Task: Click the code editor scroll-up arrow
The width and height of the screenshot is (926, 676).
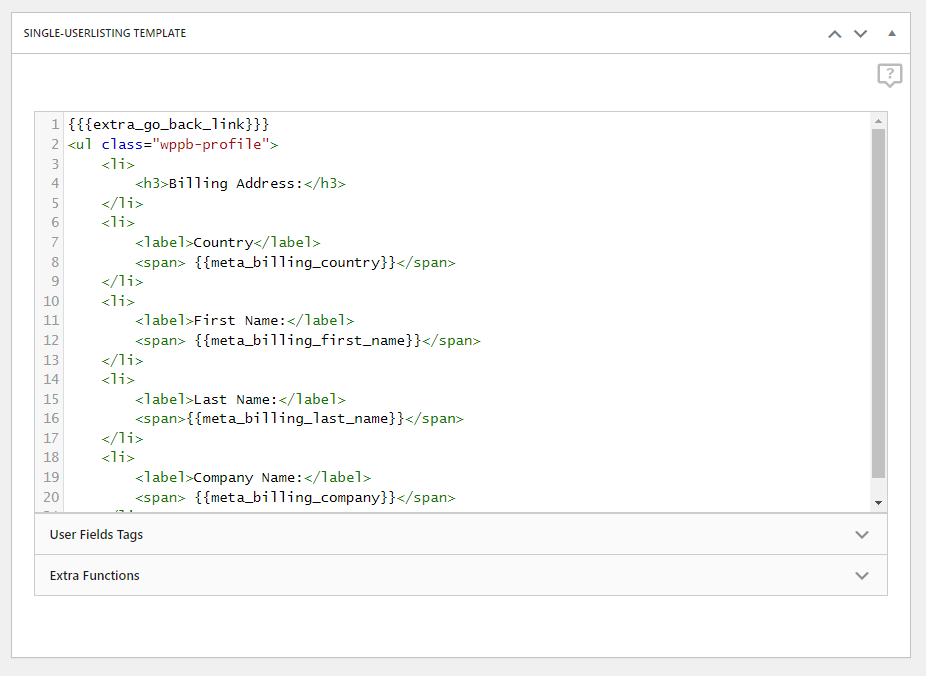Action: pos(878,120)
